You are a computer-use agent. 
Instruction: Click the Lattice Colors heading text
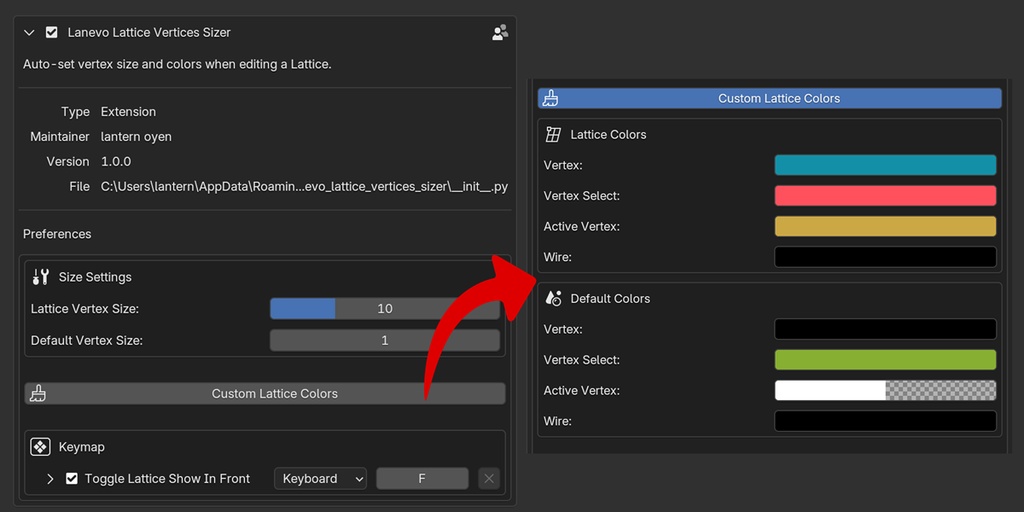pyautogui.click(x=608, y=135)
